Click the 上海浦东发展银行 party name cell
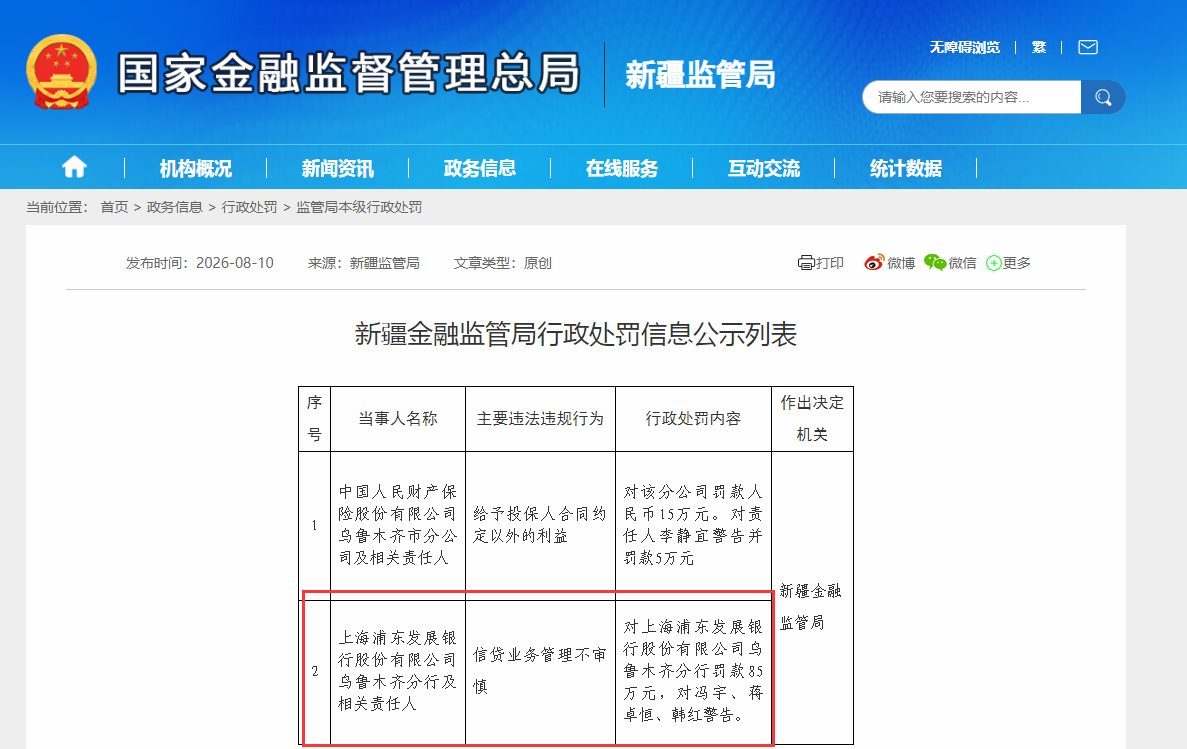 [397, 671]
